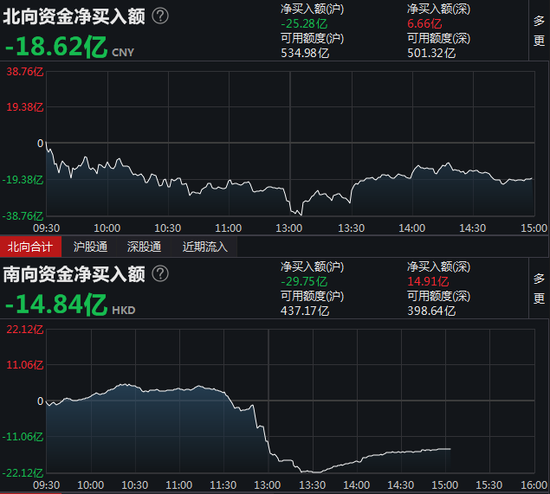This screenshot has width=550, height=494.
Task: Switch to the 沪股通 tab
Action: point(90,247)
